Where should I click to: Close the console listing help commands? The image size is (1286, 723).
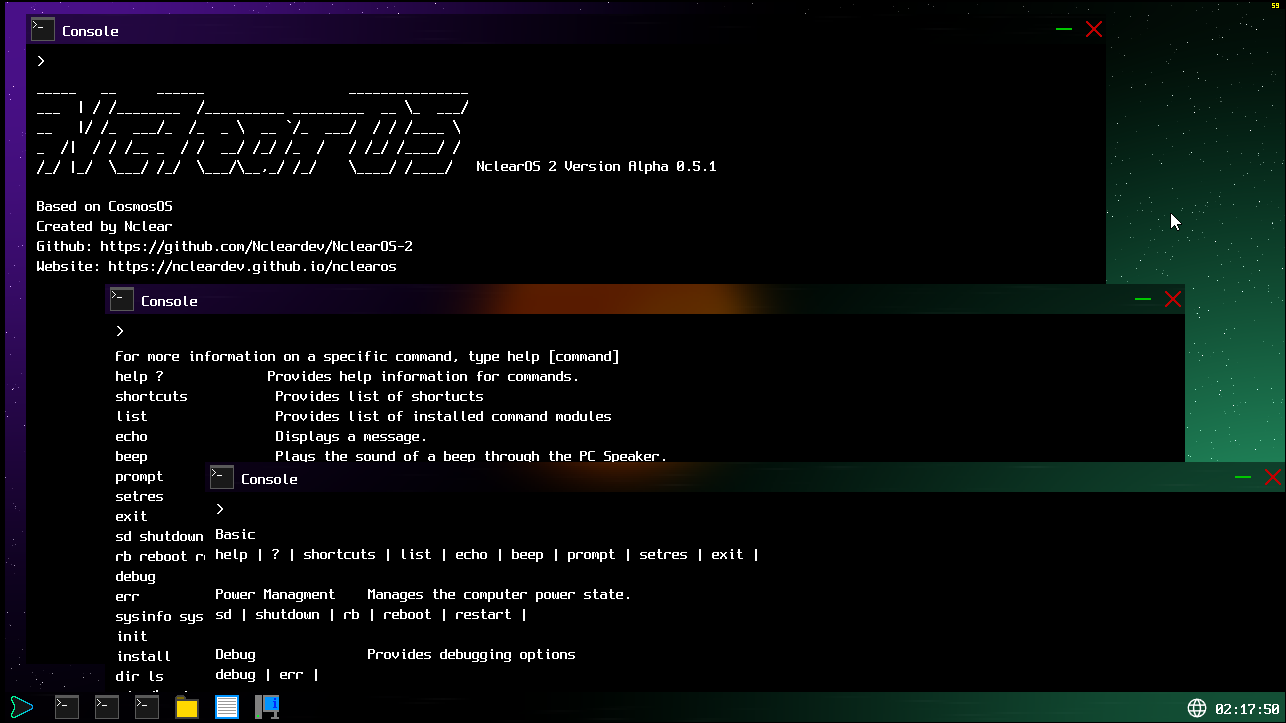click(x=1173, y=299)
